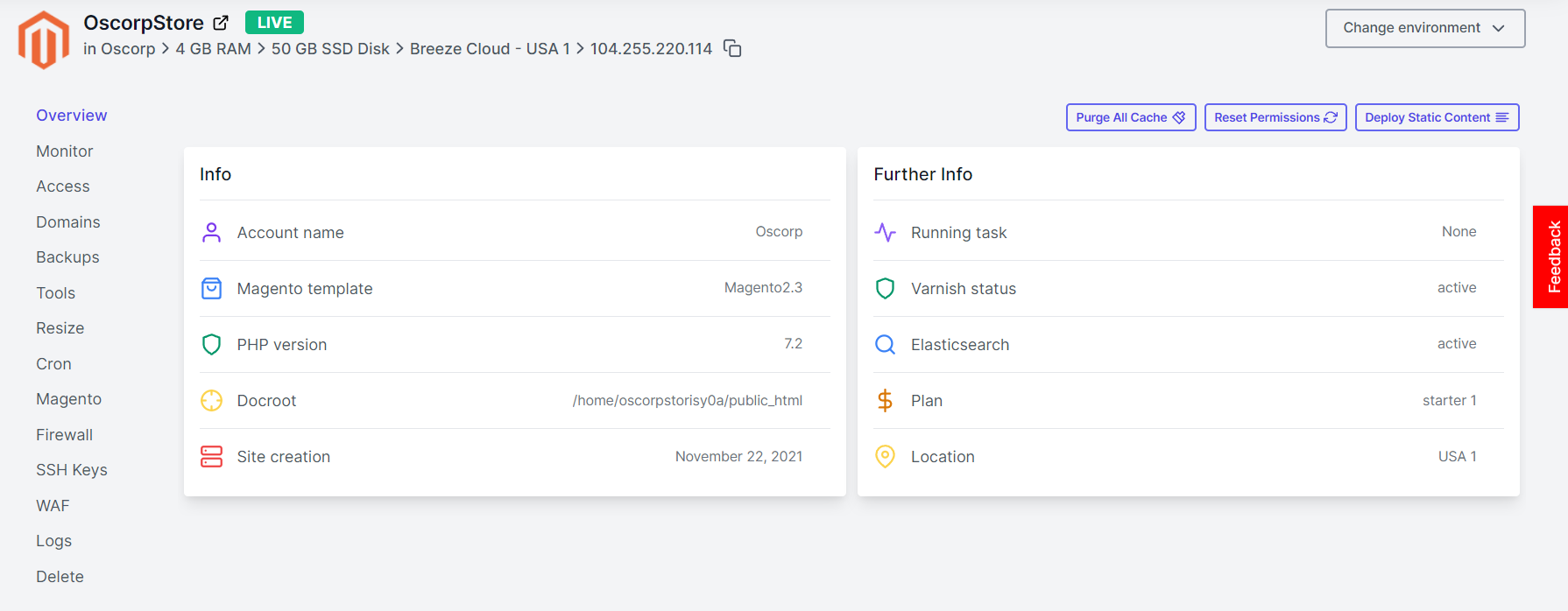
Task: Click the Running task pulse icon
Action: click(x=885, y=232)
